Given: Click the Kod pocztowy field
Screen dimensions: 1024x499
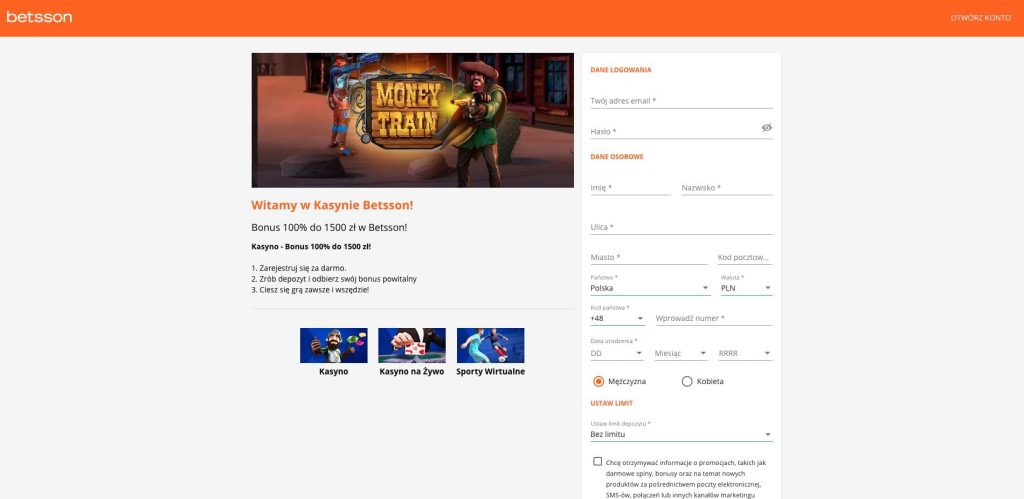Looking at the screenshot, I should pyautogui.click(x=744, y=257).
